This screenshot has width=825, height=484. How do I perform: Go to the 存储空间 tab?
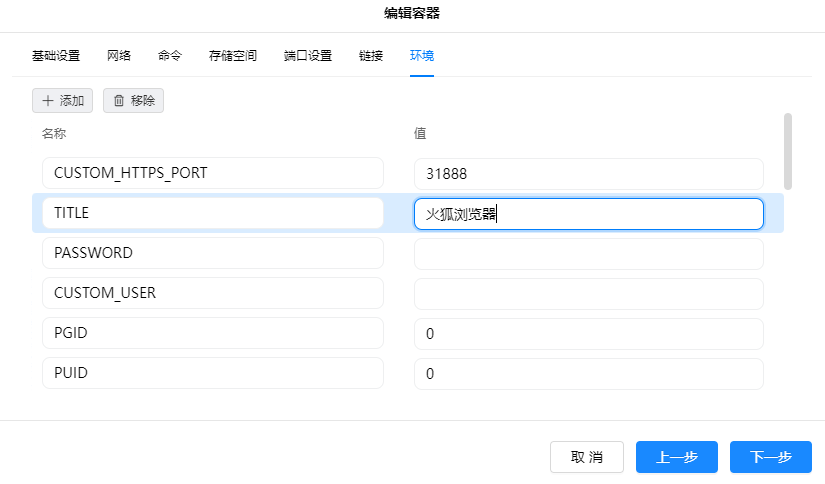[233, 56]
